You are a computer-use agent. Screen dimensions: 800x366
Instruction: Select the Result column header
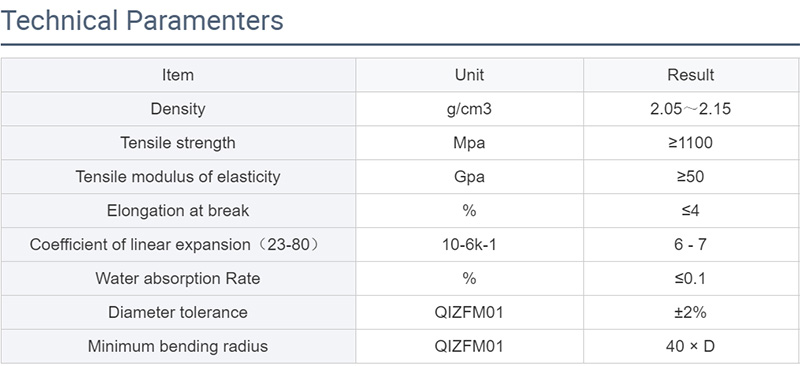click(691, 75)
